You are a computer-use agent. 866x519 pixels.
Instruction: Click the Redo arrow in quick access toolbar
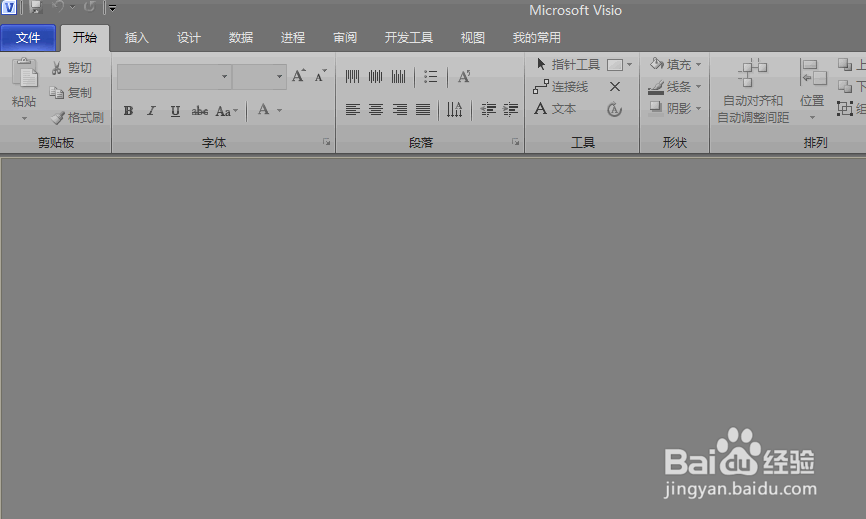point(89,7)
